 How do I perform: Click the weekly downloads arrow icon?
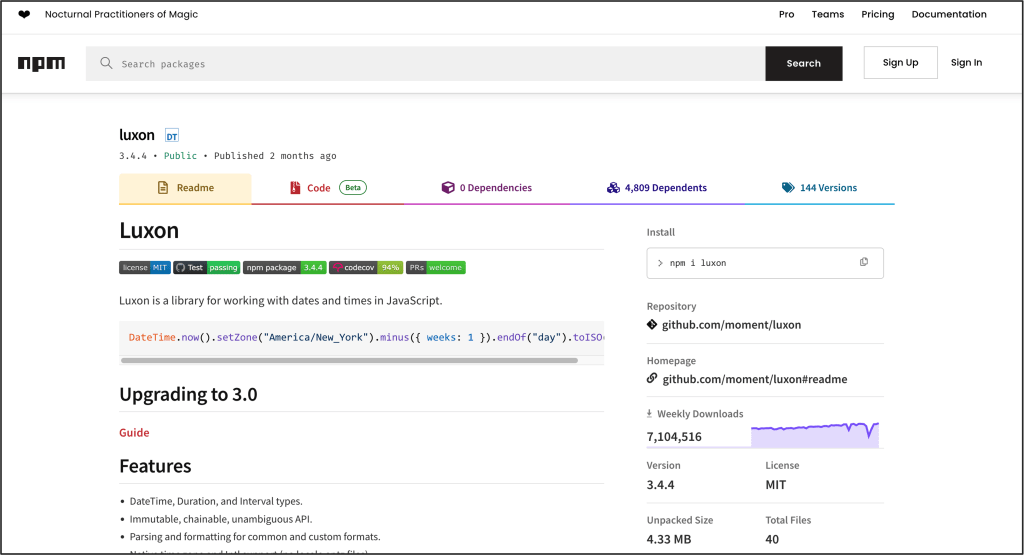coord(649,413)
